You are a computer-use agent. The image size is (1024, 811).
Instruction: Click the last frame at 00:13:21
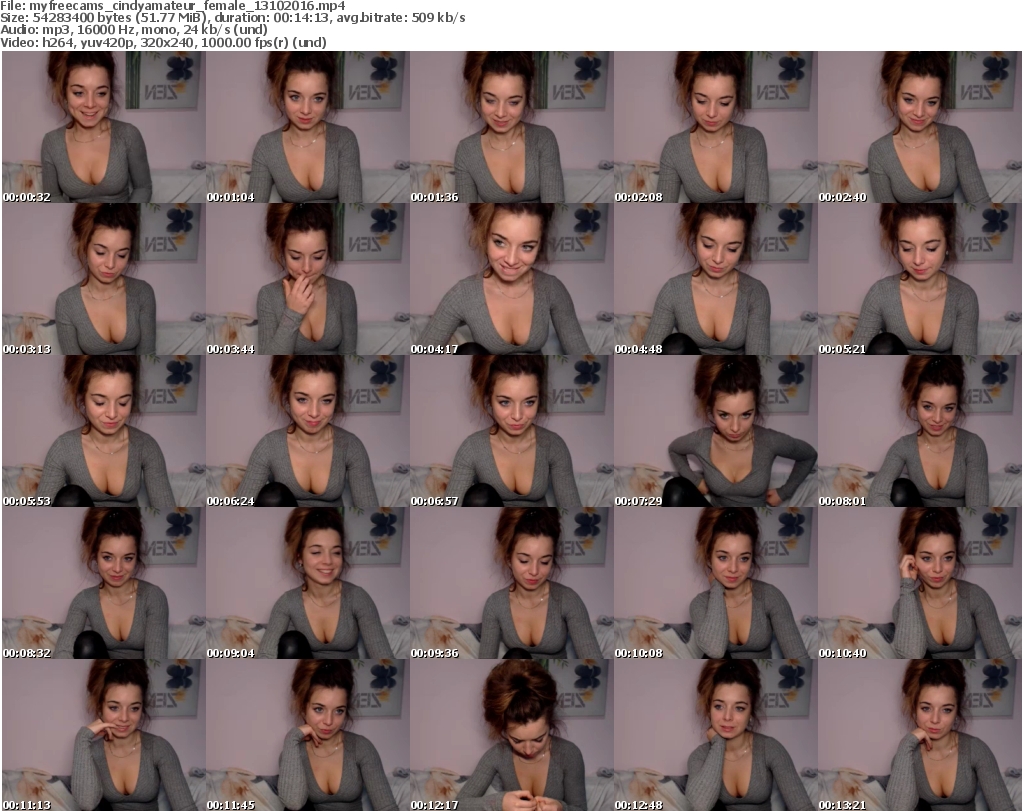click(919, 735)
